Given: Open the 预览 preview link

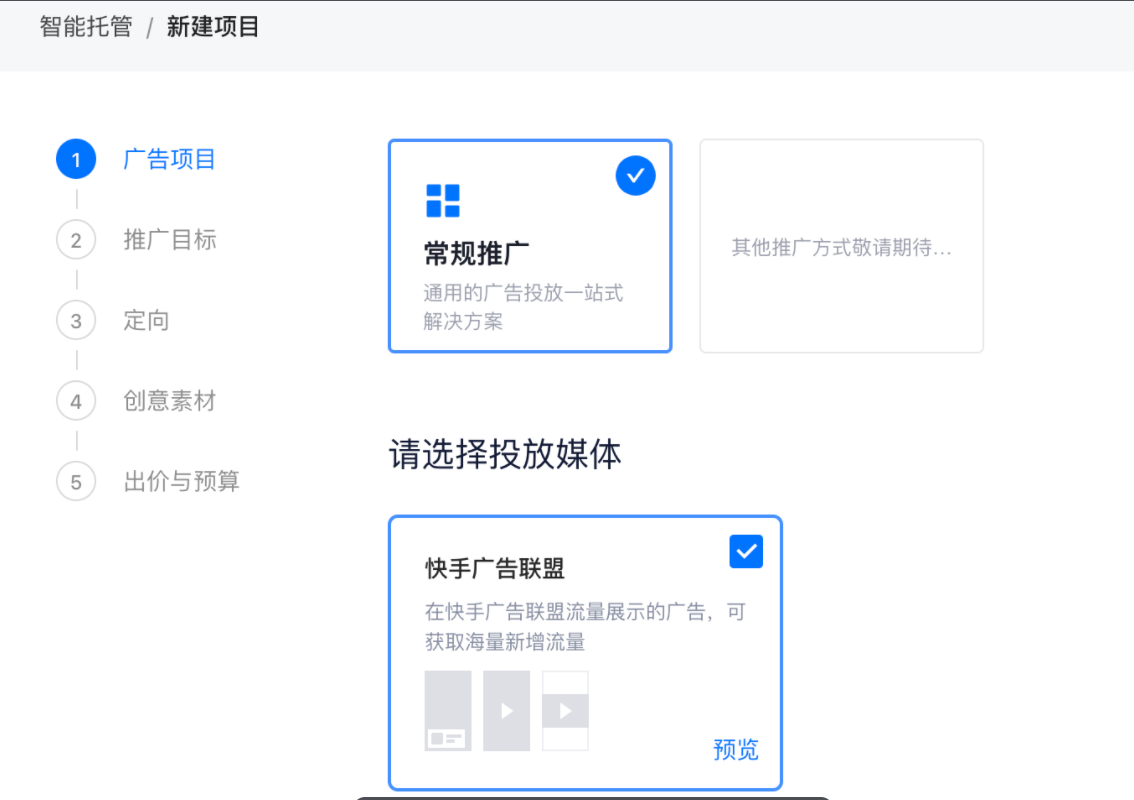Looking at the screenshot, I should (x=737, y=750).
